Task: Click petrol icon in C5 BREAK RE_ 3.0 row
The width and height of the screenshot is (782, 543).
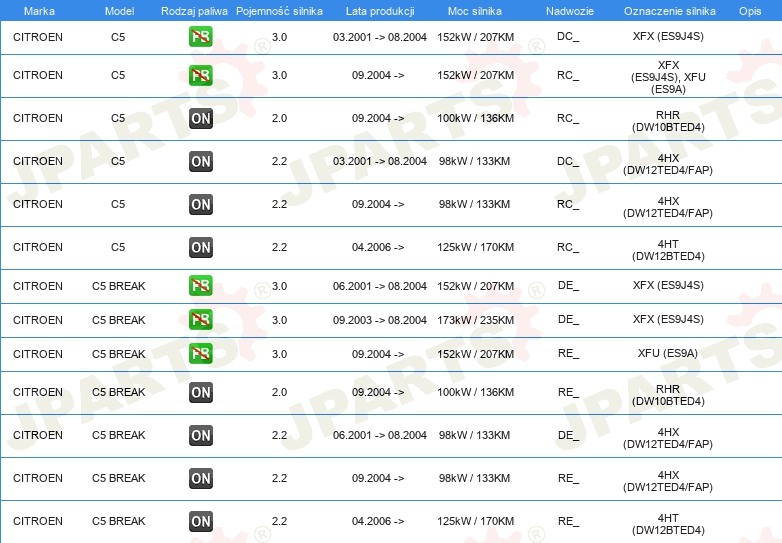Action: [x=200, y=354]
